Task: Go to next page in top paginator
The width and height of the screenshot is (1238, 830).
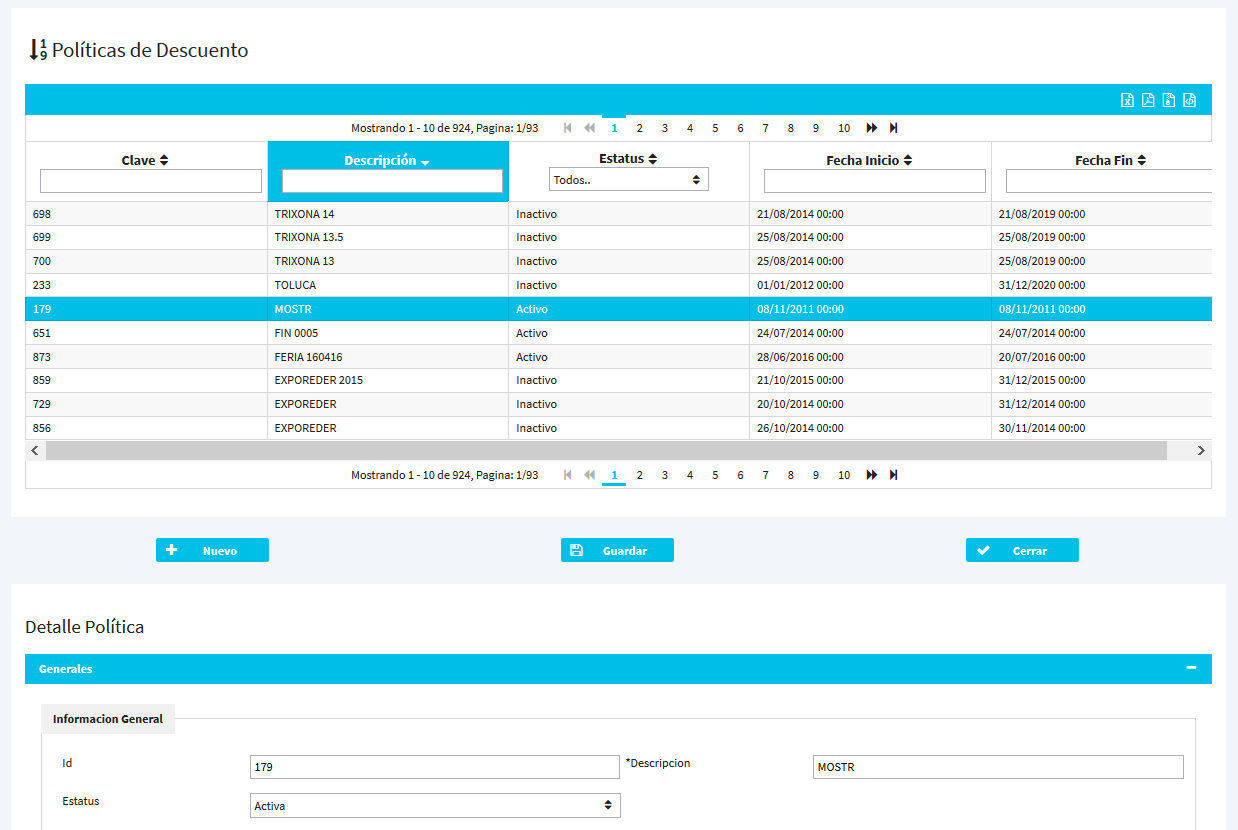Action: [x=872, y=128]
